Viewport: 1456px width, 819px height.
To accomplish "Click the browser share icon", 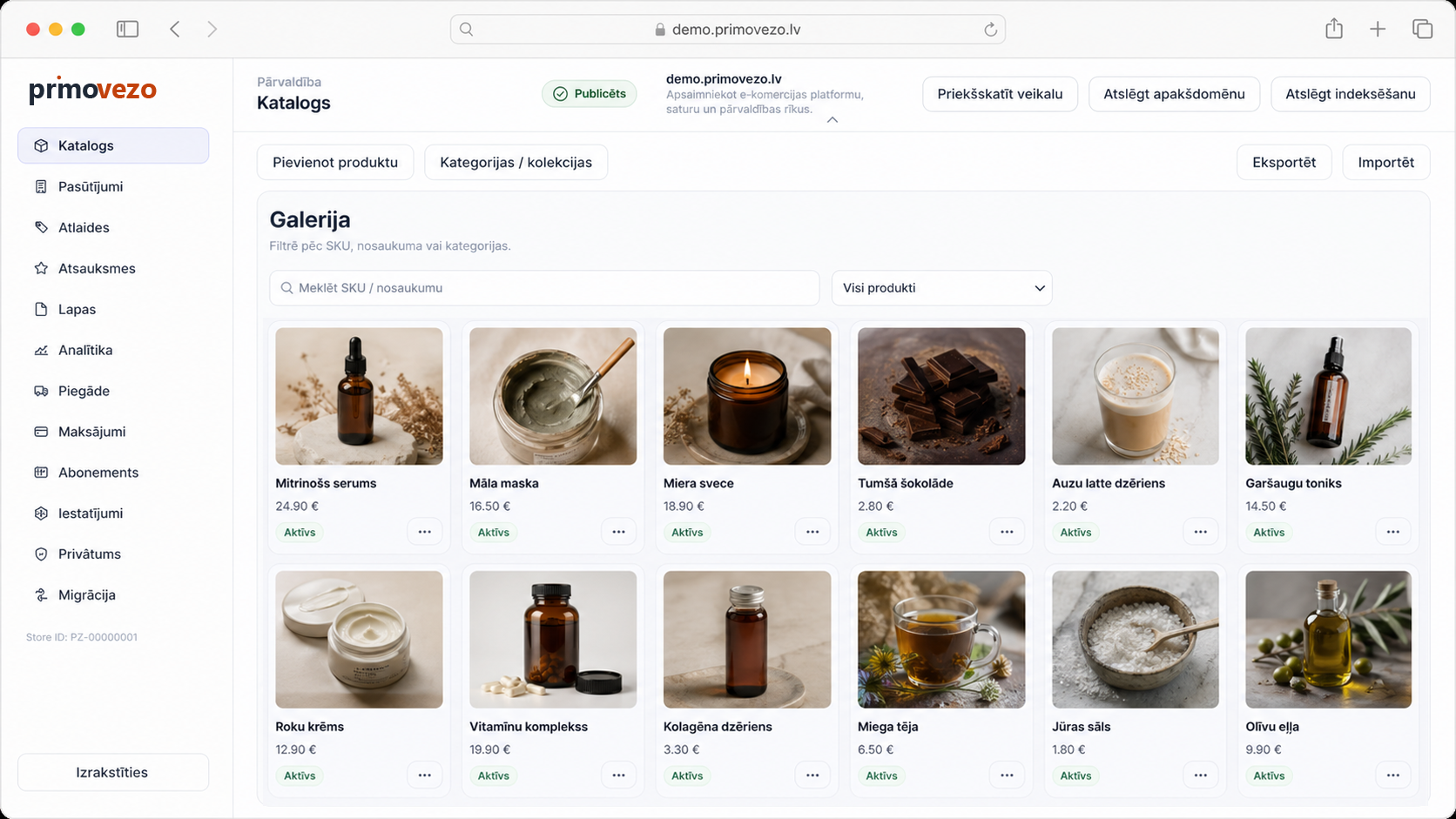I will 1334,30.
